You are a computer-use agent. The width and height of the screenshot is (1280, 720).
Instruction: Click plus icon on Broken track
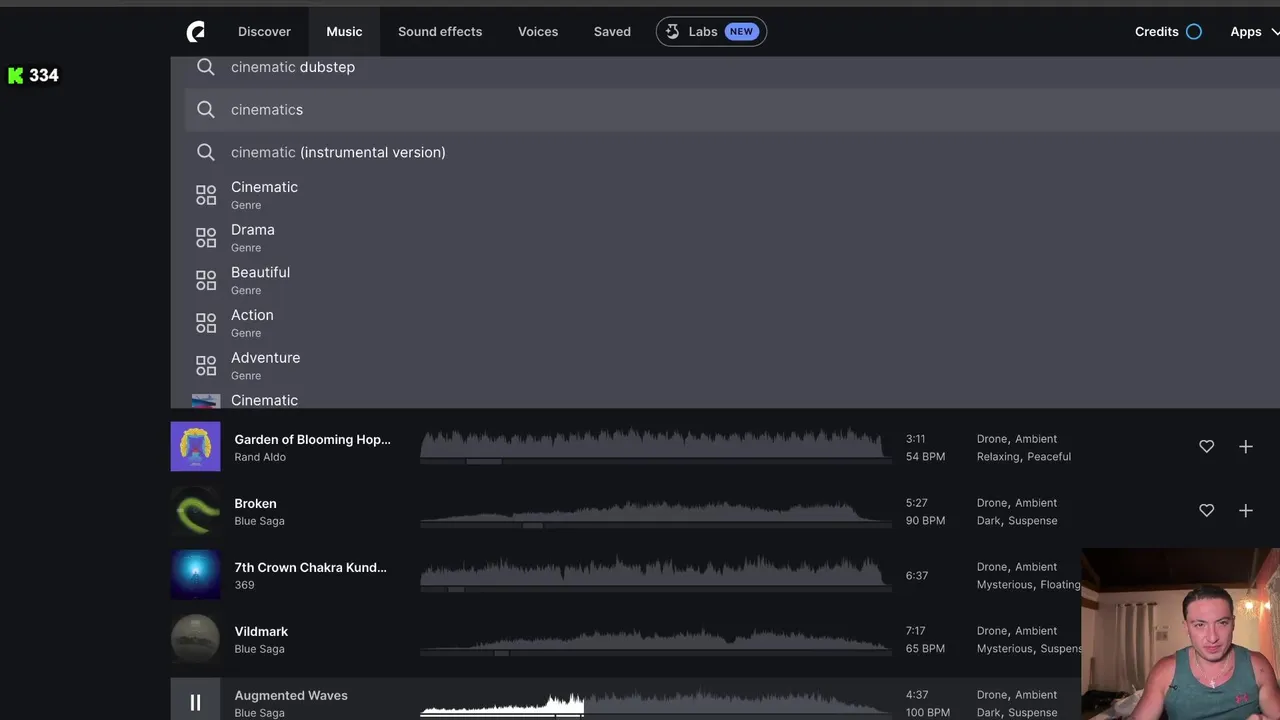[1245, 511]
